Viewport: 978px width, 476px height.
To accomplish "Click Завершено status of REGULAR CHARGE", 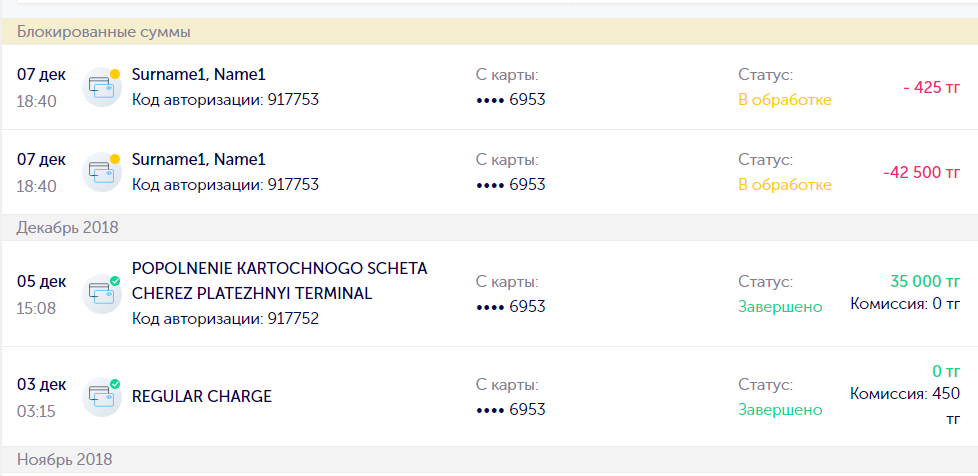I will click(780, 409).
